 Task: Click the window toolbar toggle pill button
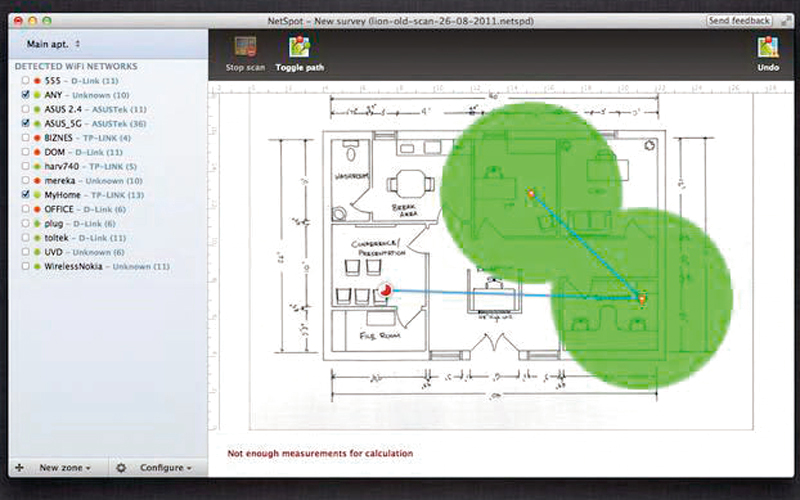click(784, 20)
